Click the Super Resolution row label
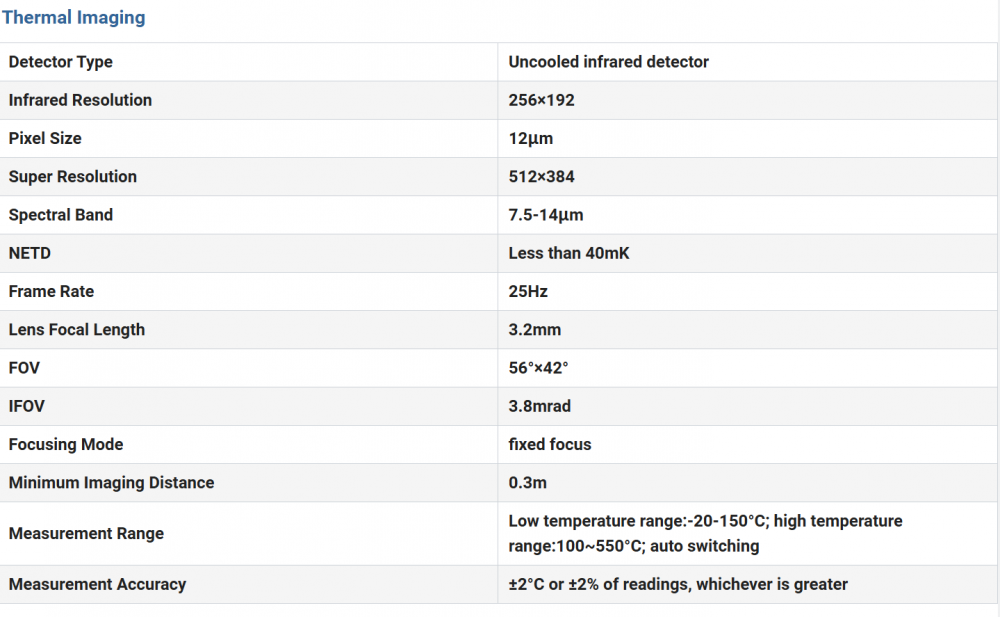Image resolution: width=1000 pixels, height=617 pixels. click(72, 177)
